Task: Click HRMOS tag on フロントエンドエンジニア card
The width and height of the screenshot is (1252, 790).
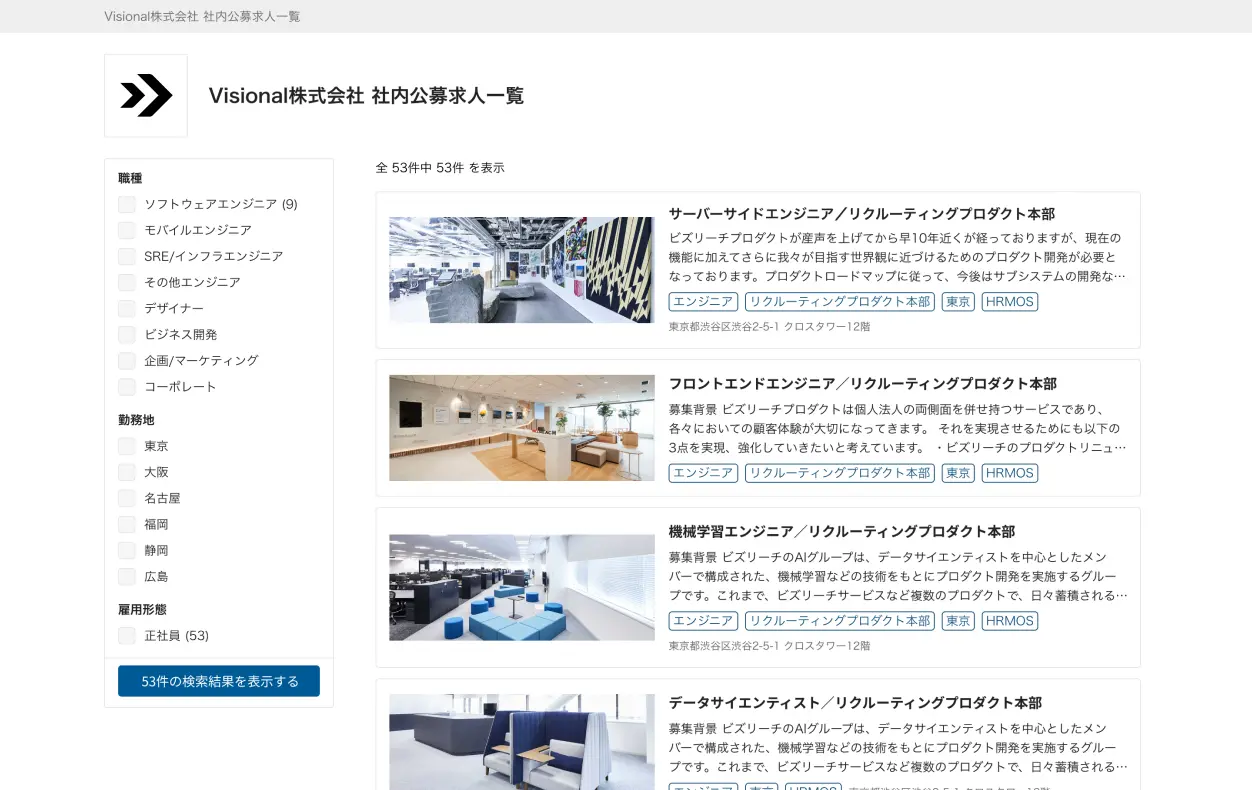Action: [1010, 473]
